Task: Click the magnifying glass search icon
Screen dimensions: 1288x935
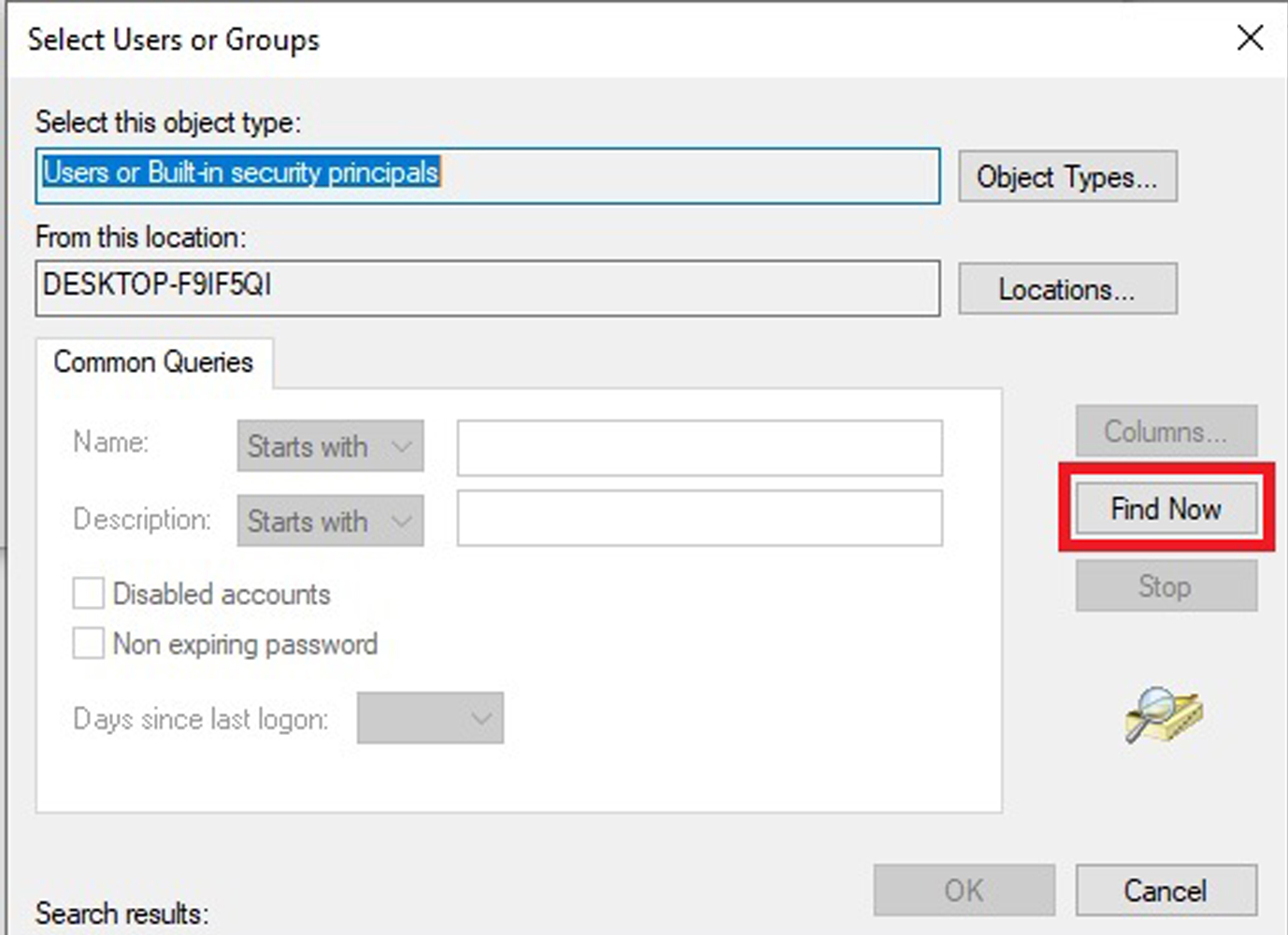Action: 1162,714
